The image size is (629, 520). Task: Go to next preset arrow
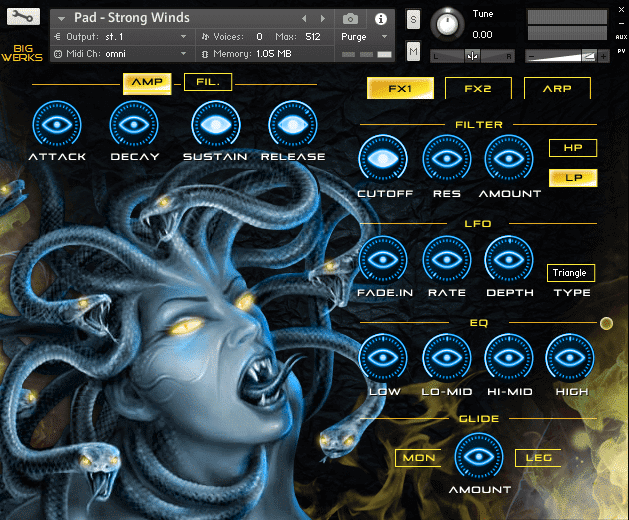coord(322,18)
